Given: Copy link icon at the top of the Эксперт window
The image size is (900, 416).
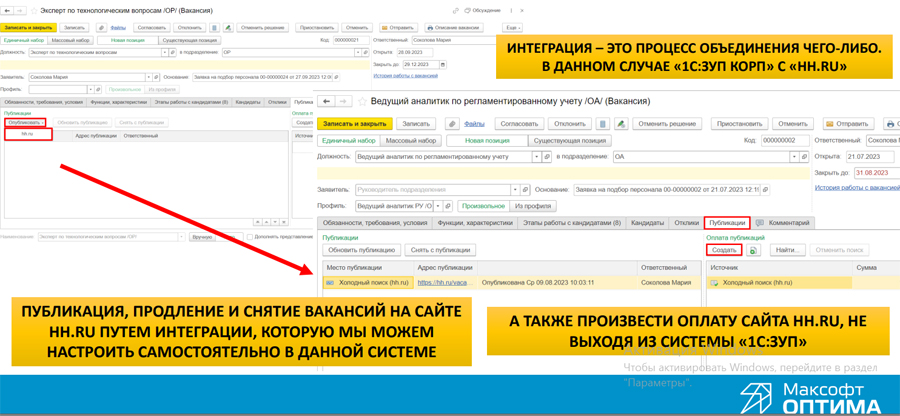Looking at the screenshot, I should [456, 10].
